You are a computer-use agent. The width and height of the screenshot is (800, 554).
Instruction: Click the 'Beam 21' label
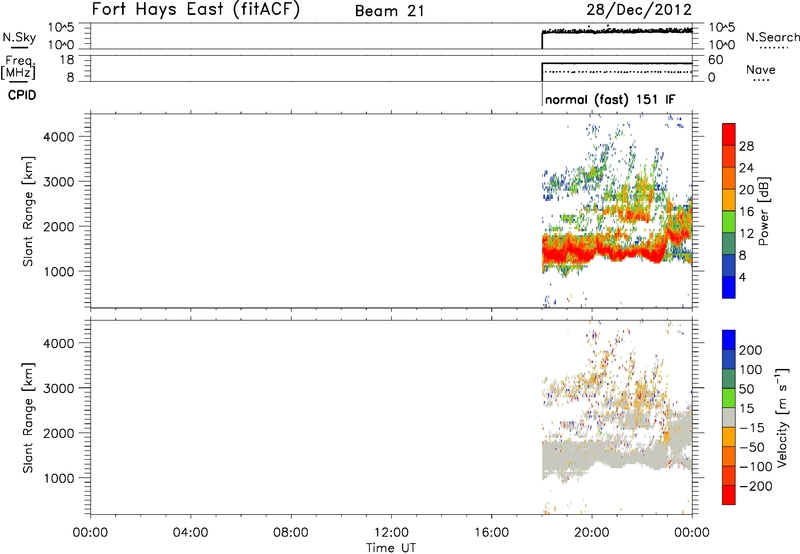coord(390,11)
